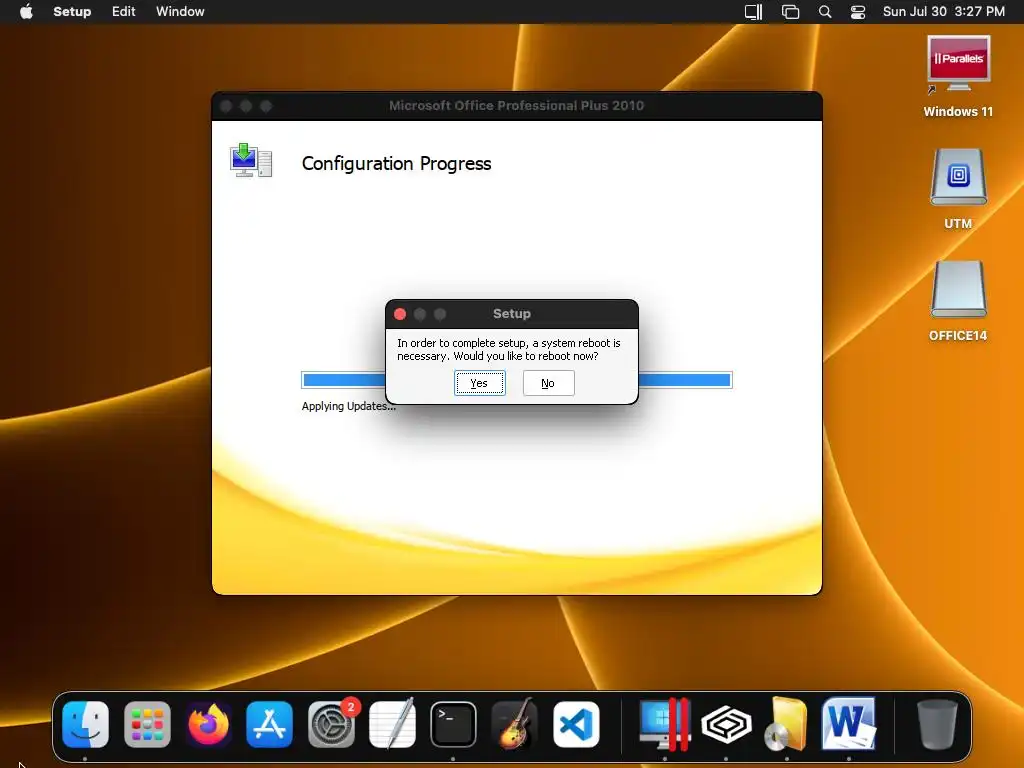Click the date and time in menu bar
The image size is (1024, 768).
point(944,11)
